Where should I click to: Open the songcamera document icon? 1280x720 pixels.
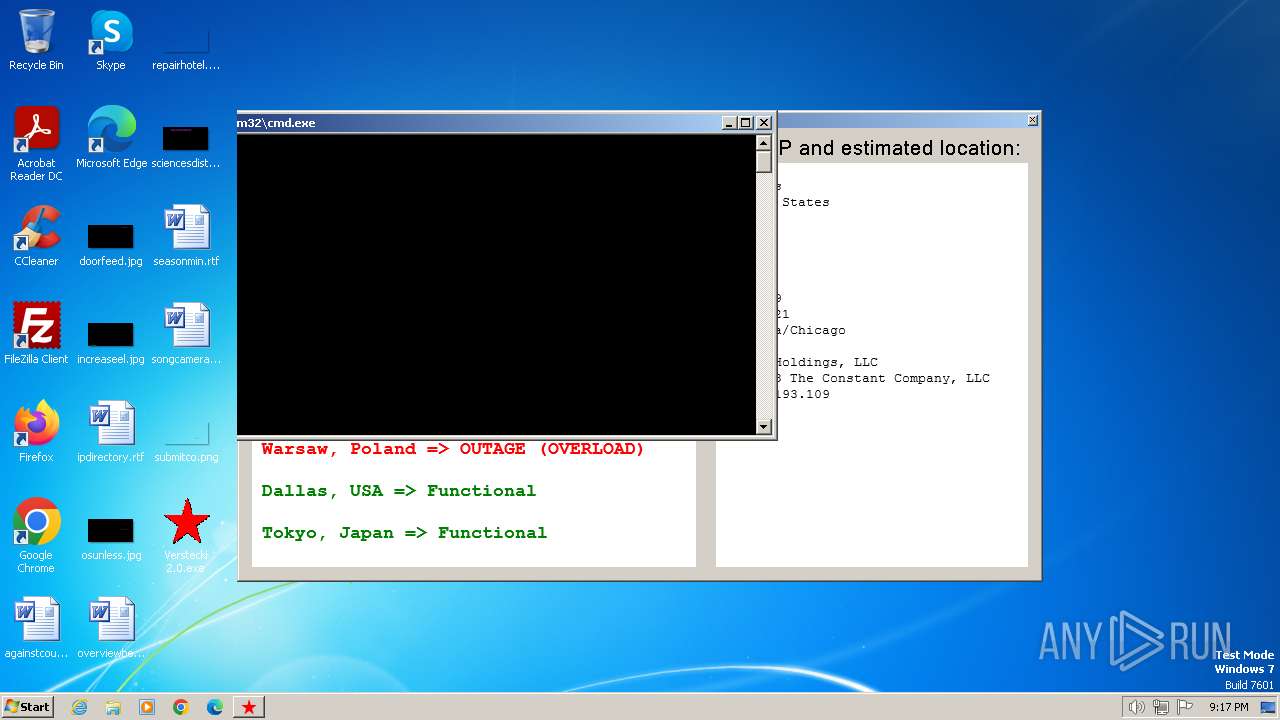pyautogui.click(x=186, y=334)
